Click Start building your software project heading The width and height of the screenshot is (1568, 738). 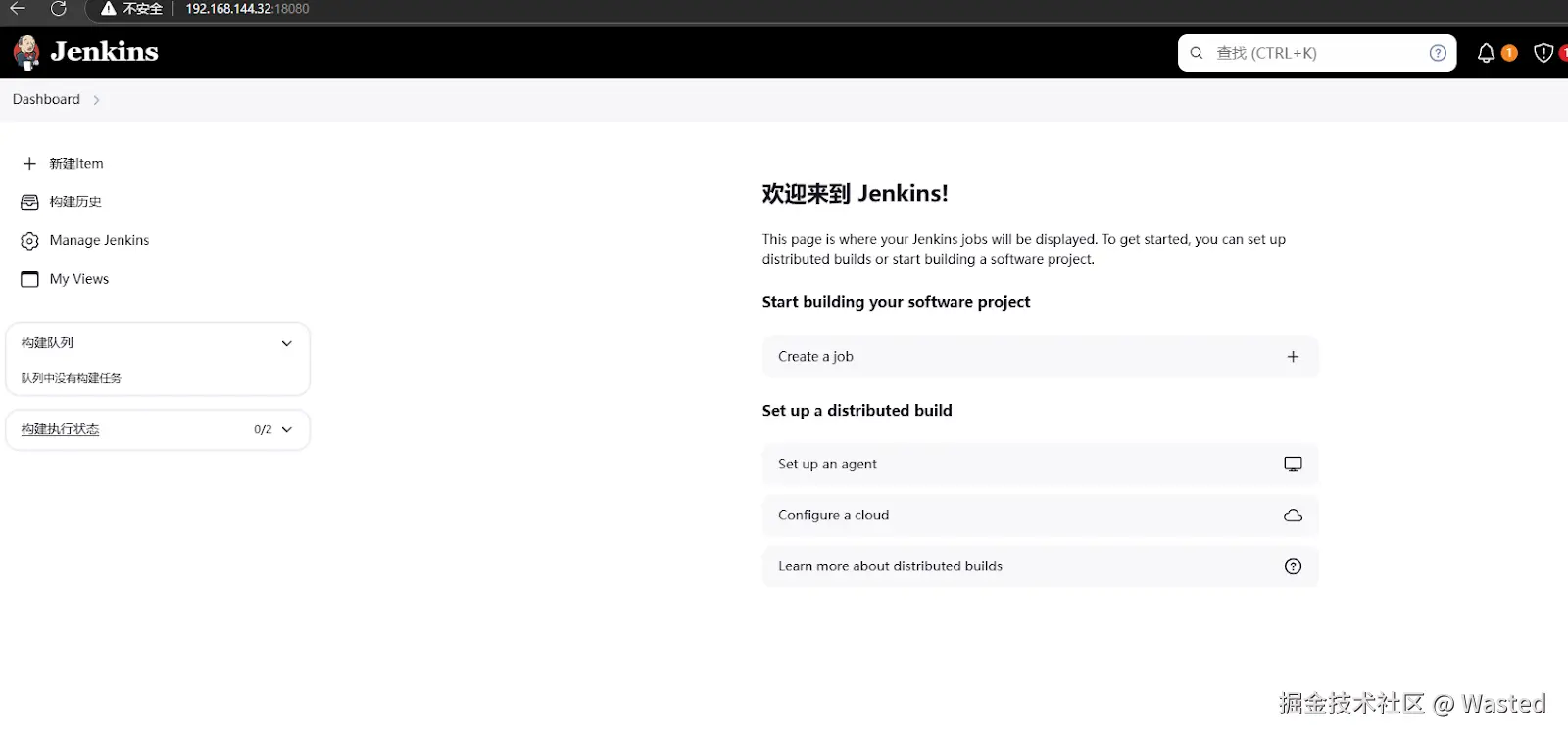point(896,302)
